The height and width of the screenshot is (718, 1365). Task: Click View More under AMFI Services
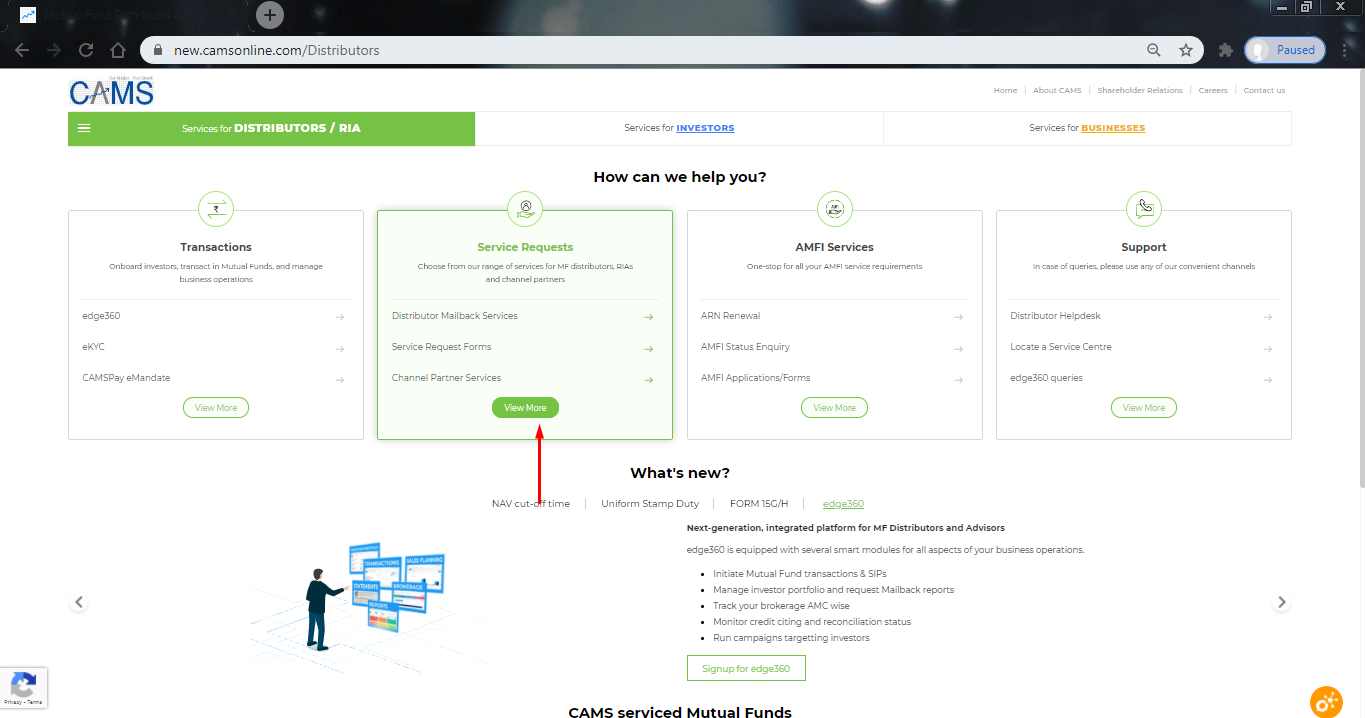[x=834, y=408]
